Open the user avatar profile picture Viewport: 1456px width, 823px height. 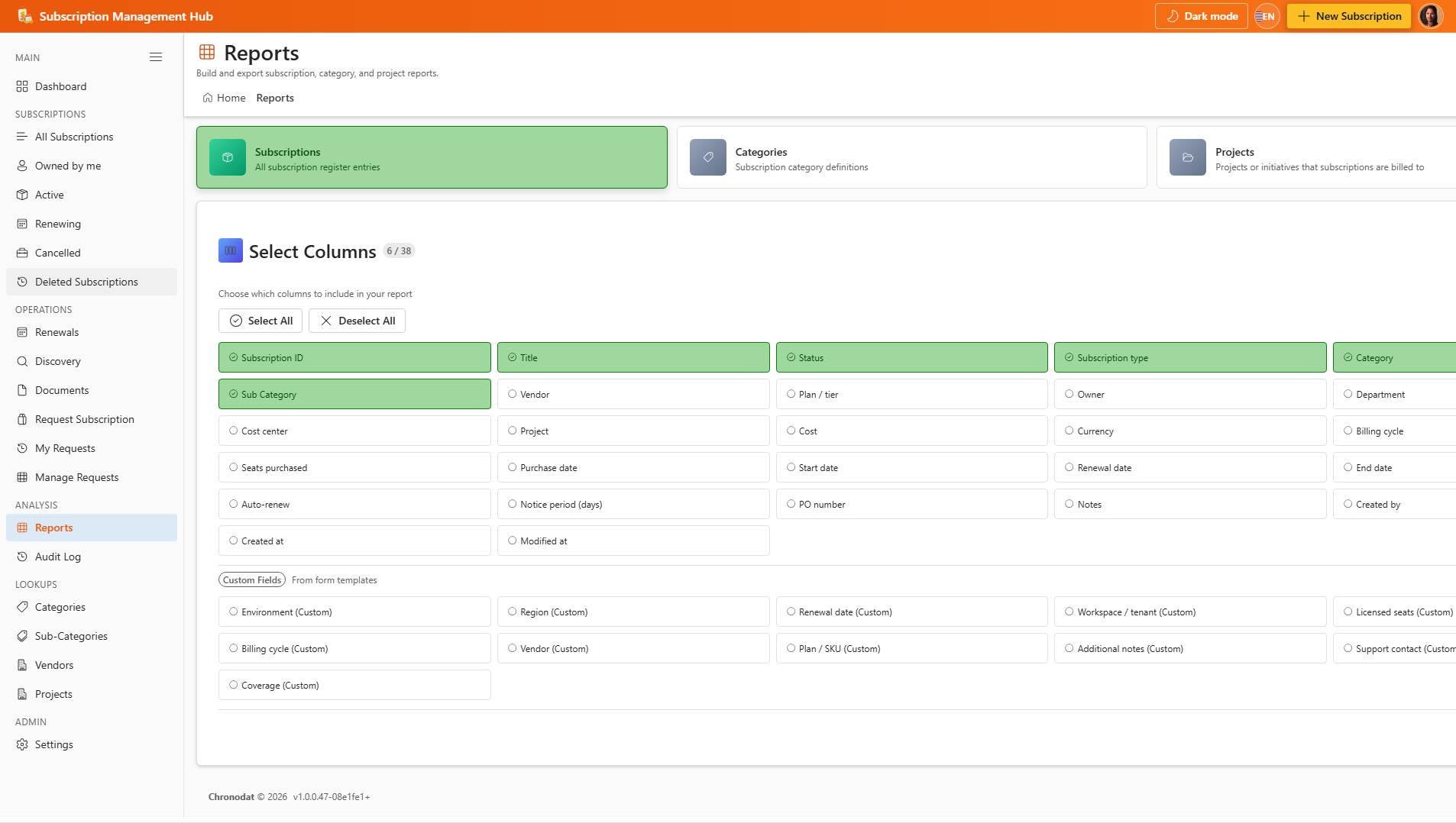[x=1431, y=16]
